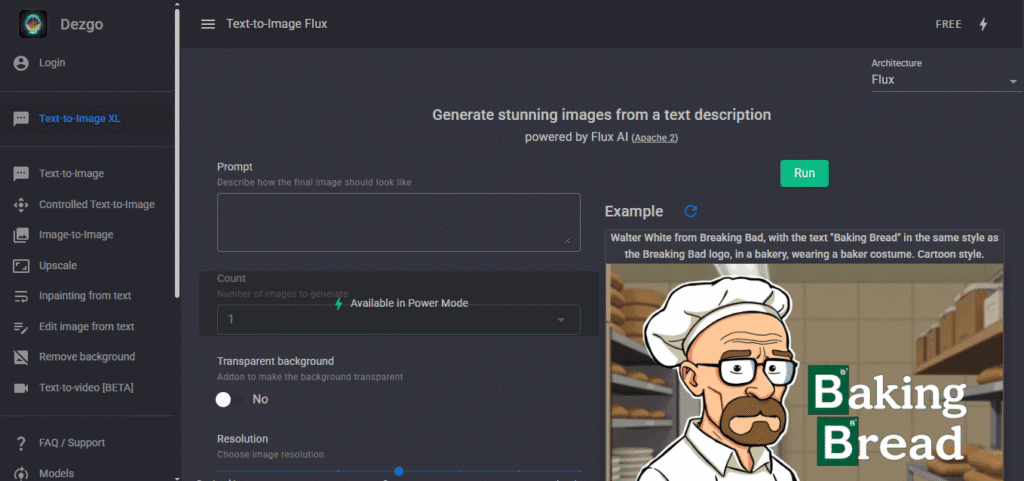Viewport: 1024px width, 481px height.
Task: Enable the Transparent background switch
Action: coord(231,399)
